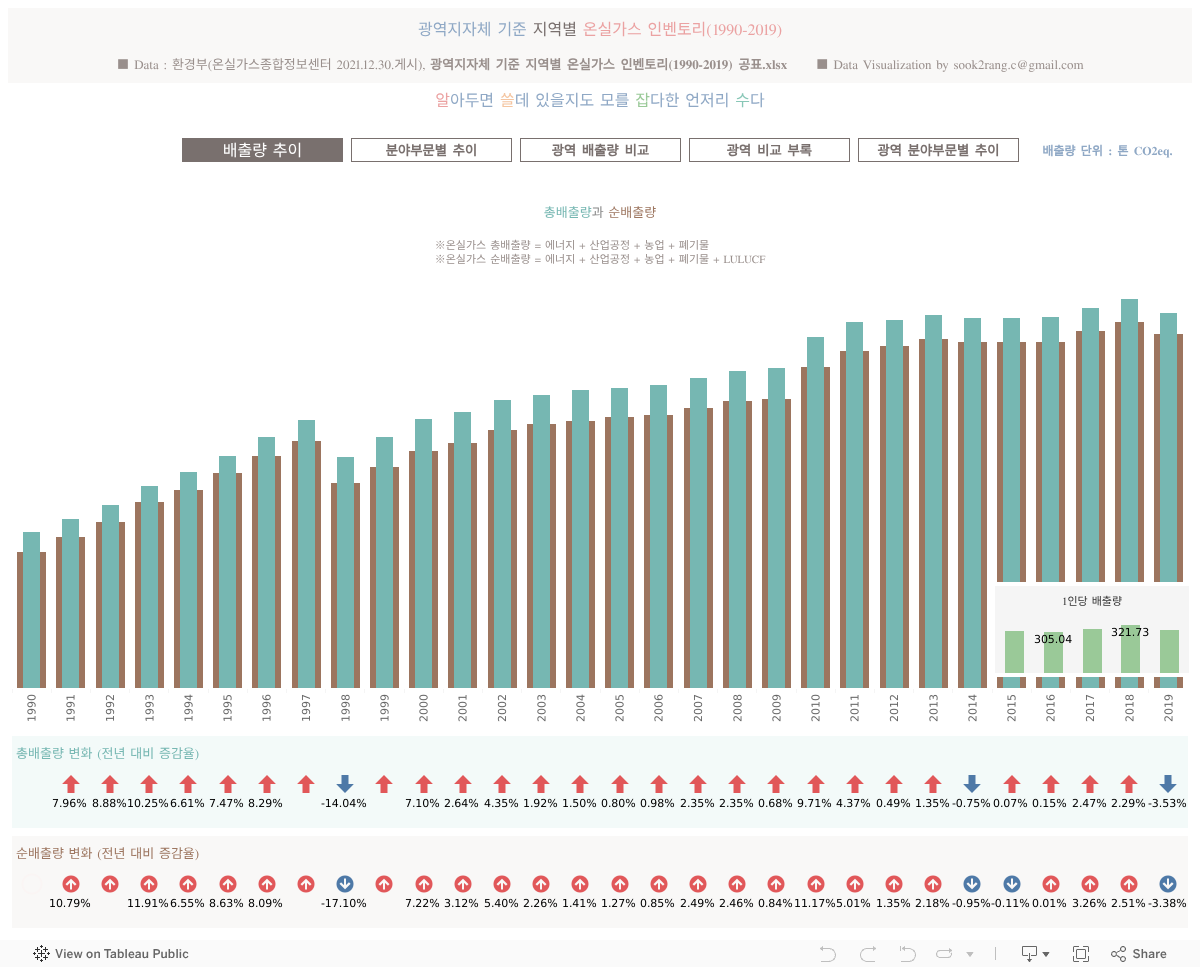Open the 광역 분야부문별 추이 tab
Screen dimensions: 1200x967
(x=938, y=150)
